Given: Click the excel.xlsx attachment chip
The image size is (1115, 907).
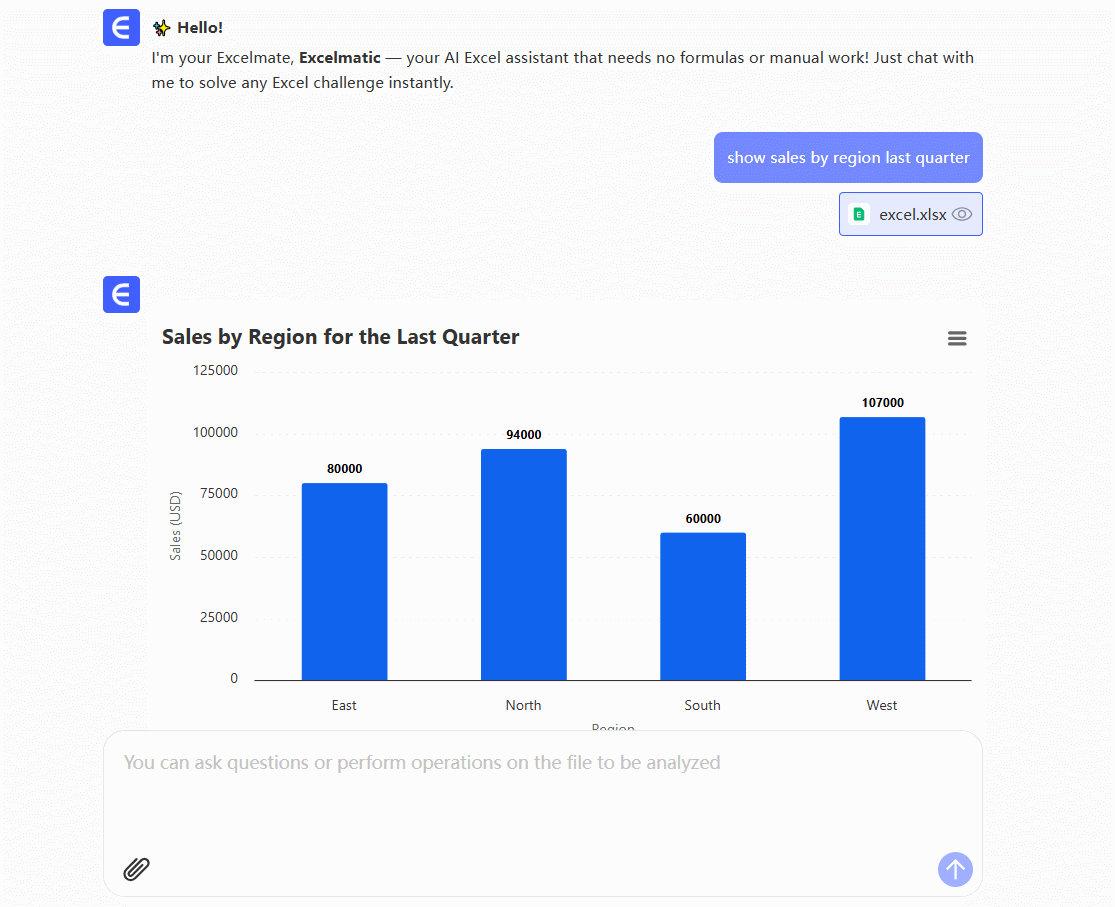Looking at the screenshot, I should point(910,214).
